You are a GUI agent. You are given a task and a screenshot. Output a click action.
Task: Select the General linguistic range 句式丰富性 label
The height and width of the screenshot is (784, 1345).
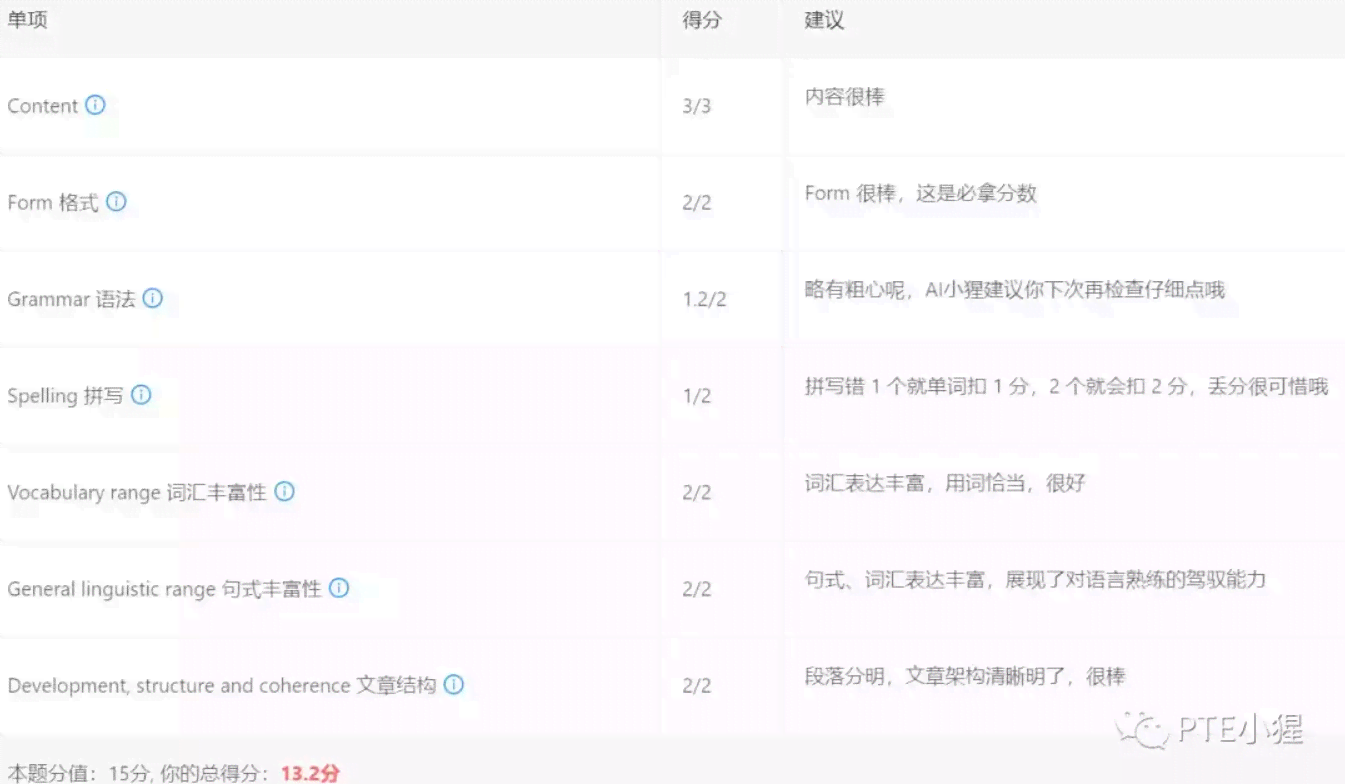click(164, 589)
